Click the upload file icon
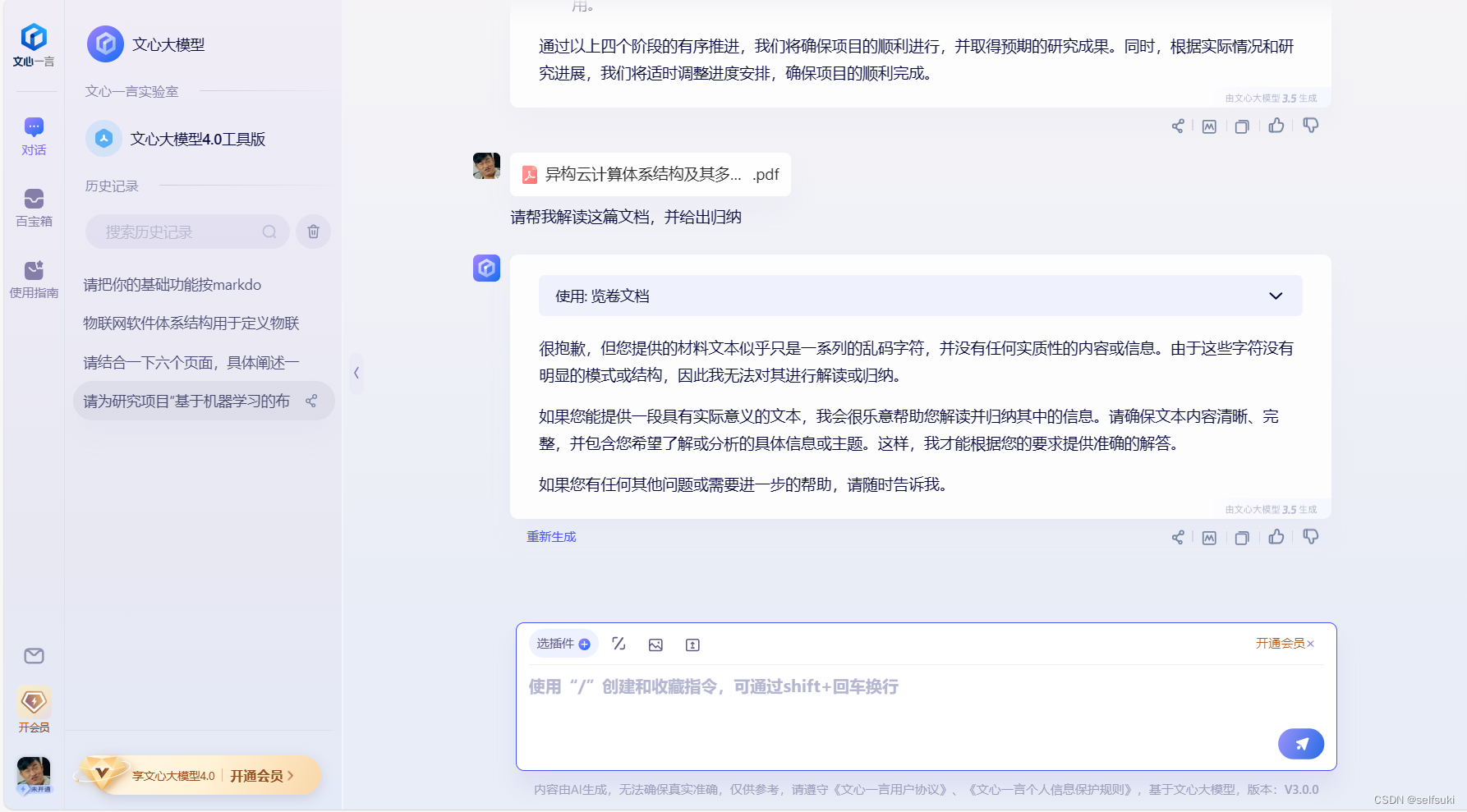 (x=692, y=645)
